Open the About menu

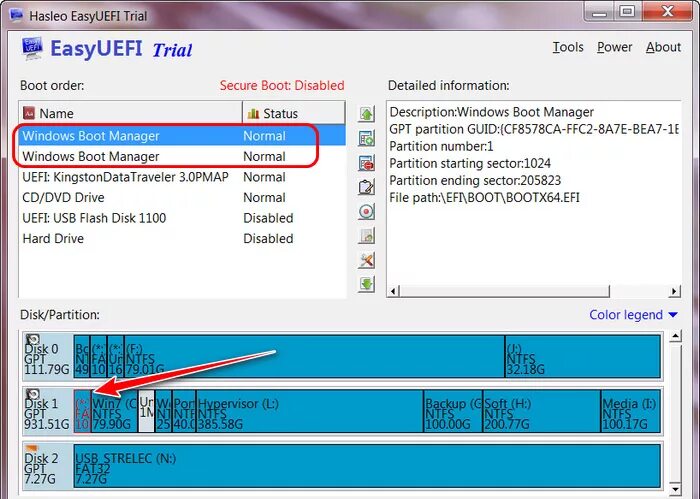click(663, 47)
